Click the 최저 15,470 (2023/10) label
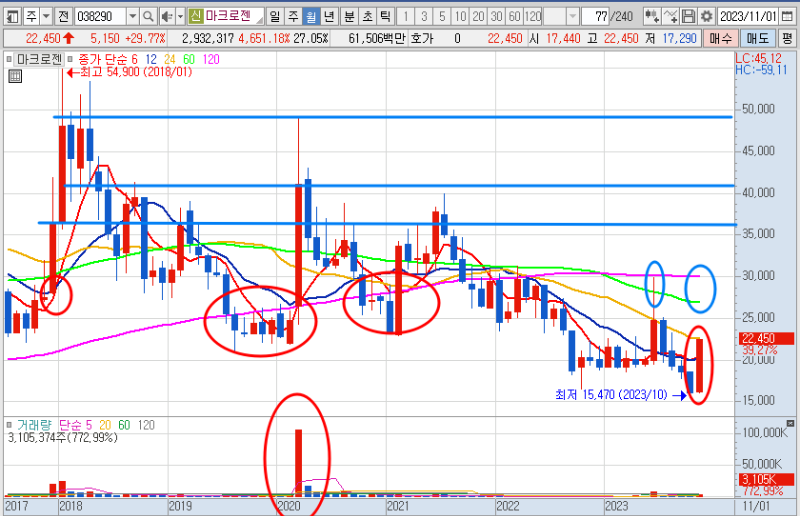This screenshot has width=800, height=516. click(611, 395)
